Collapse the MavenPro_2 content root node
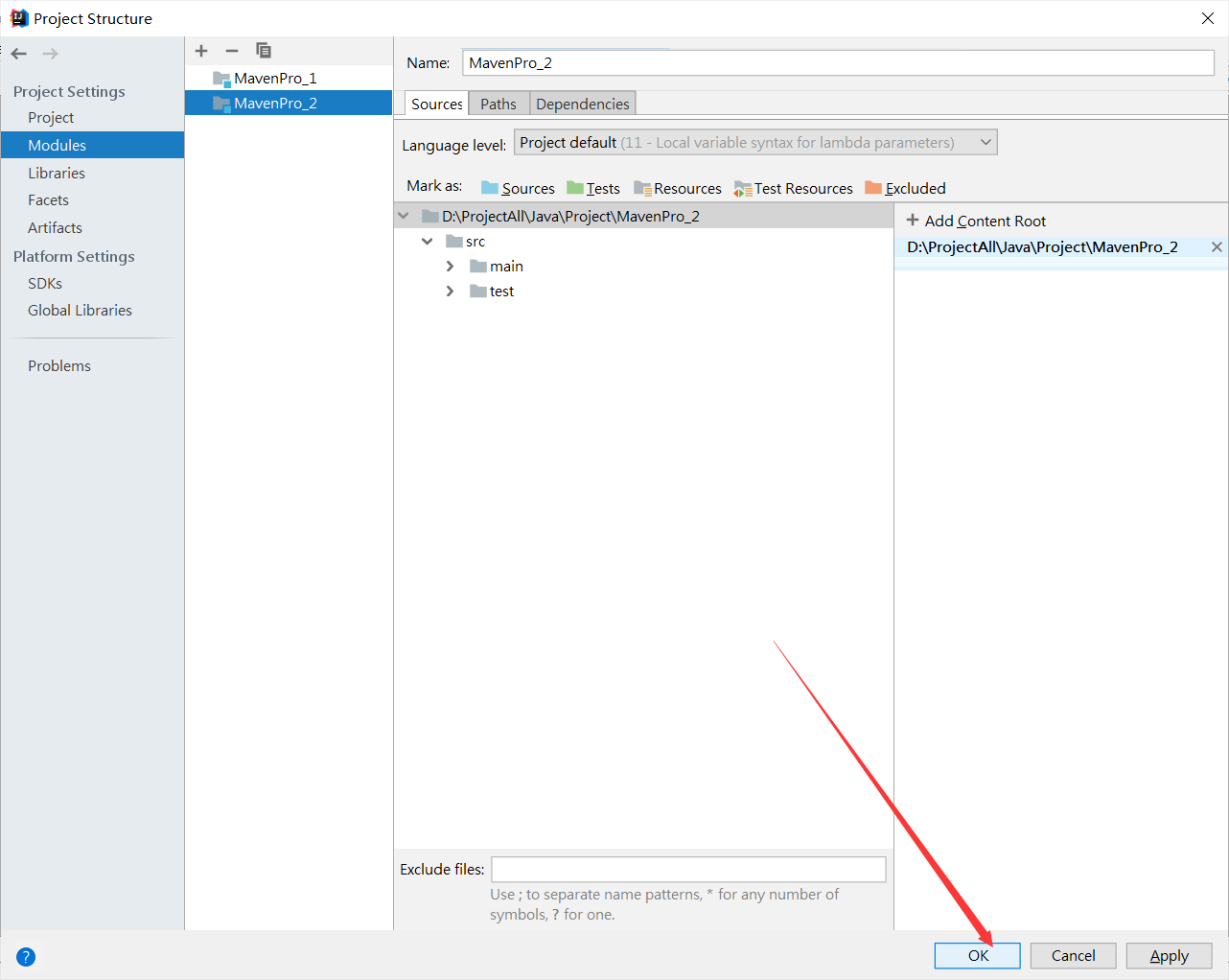The height and width of the screenshot is (980, 1229). point(404,216)
